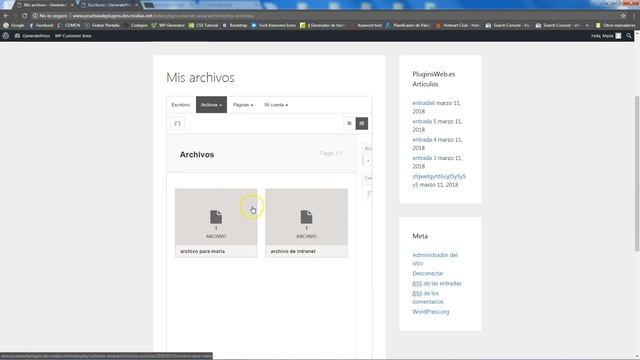Open the Hotmart Club bookmark
The width and height of the screenshot is (640, 360).
[x=458, y=25]
